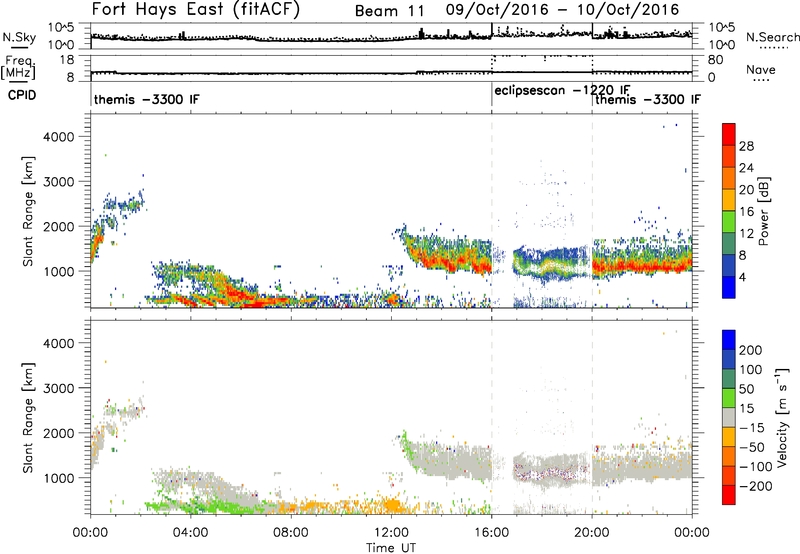800x554 pixels.
Task: Click the "4000" tick of the power panel
Action: 58,137
